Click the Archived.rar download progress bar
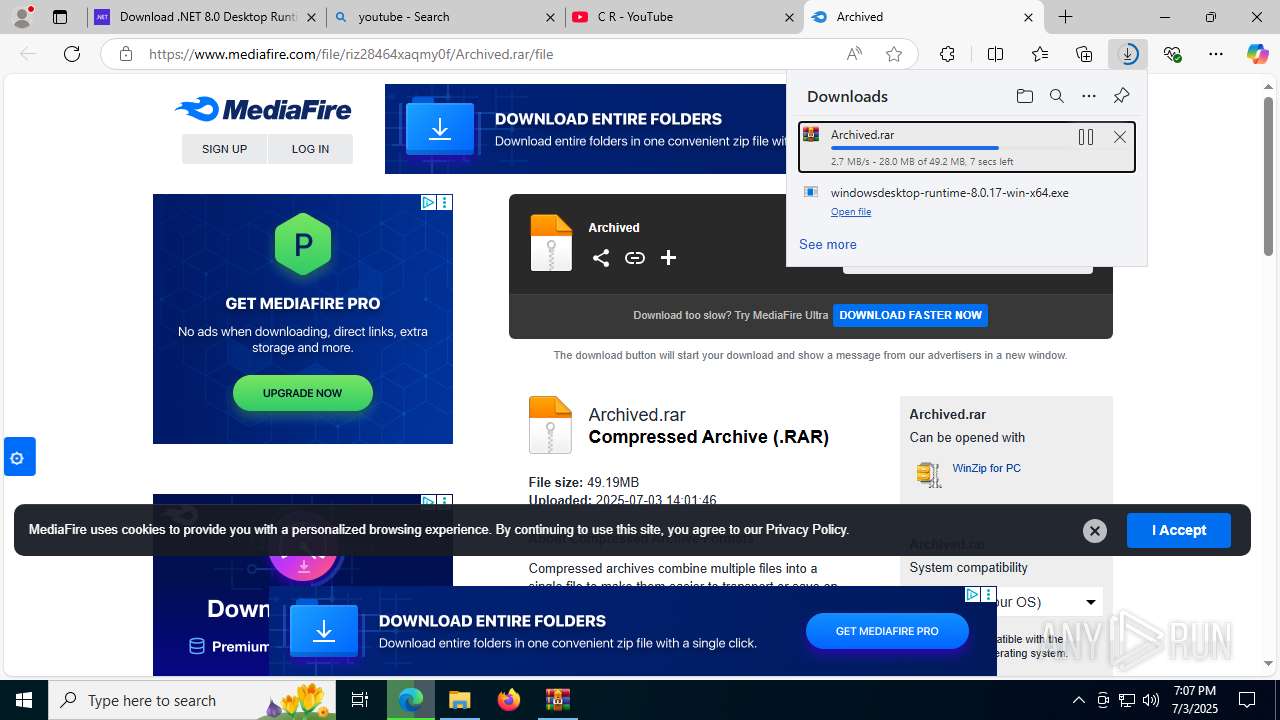 click(948, 148)
